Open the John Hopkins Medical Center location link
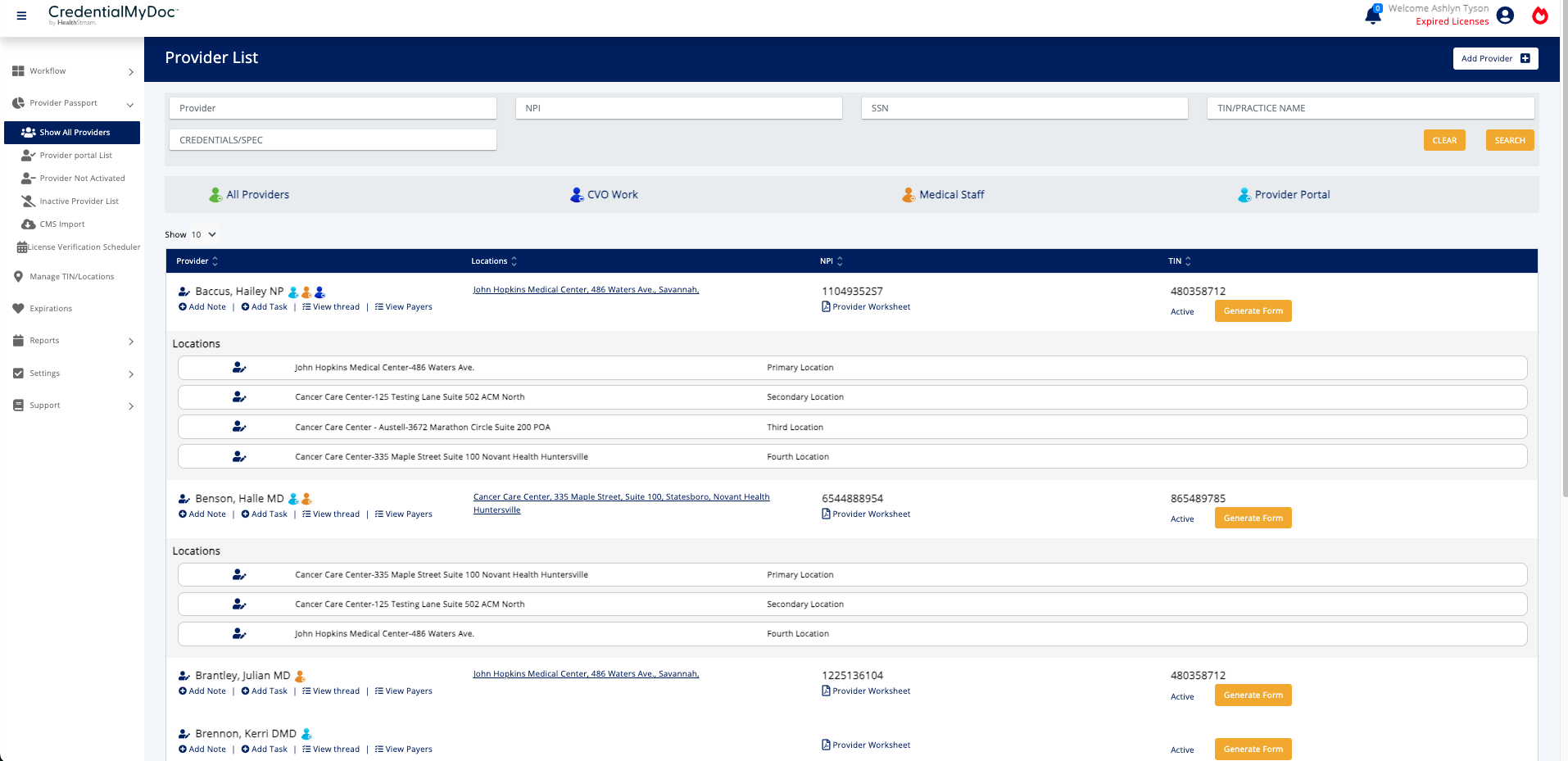The image size is (1568, 761). (x=586, y=289)
